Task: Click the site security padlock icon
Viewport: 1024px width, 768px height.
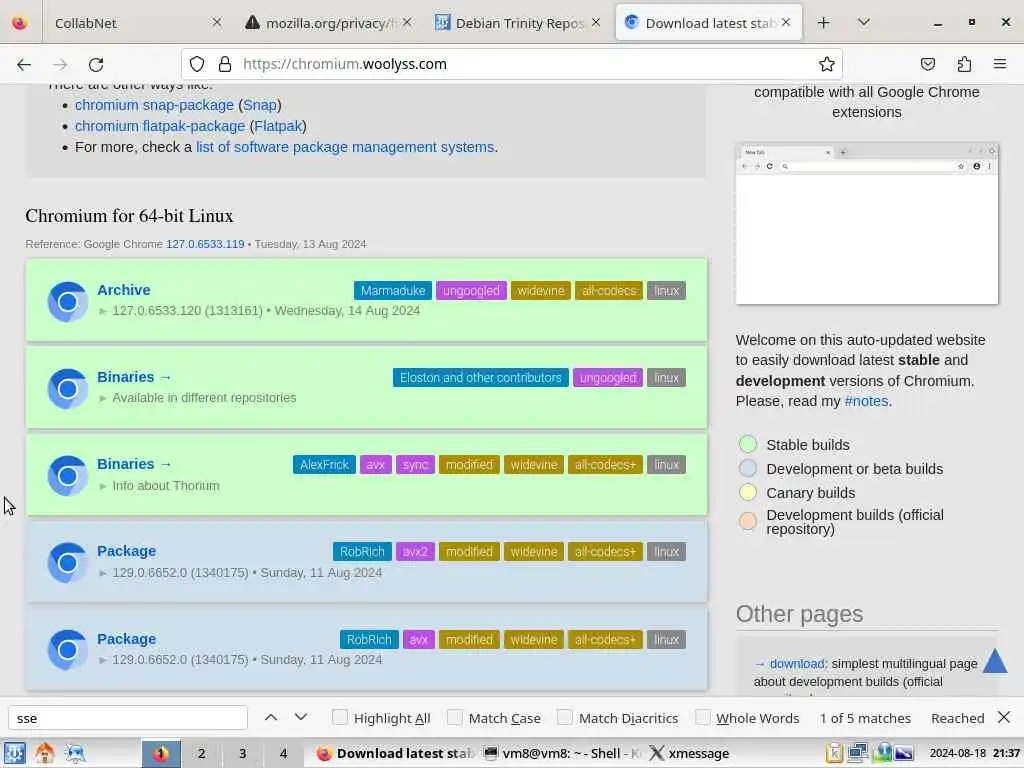Action: point(225,64)
